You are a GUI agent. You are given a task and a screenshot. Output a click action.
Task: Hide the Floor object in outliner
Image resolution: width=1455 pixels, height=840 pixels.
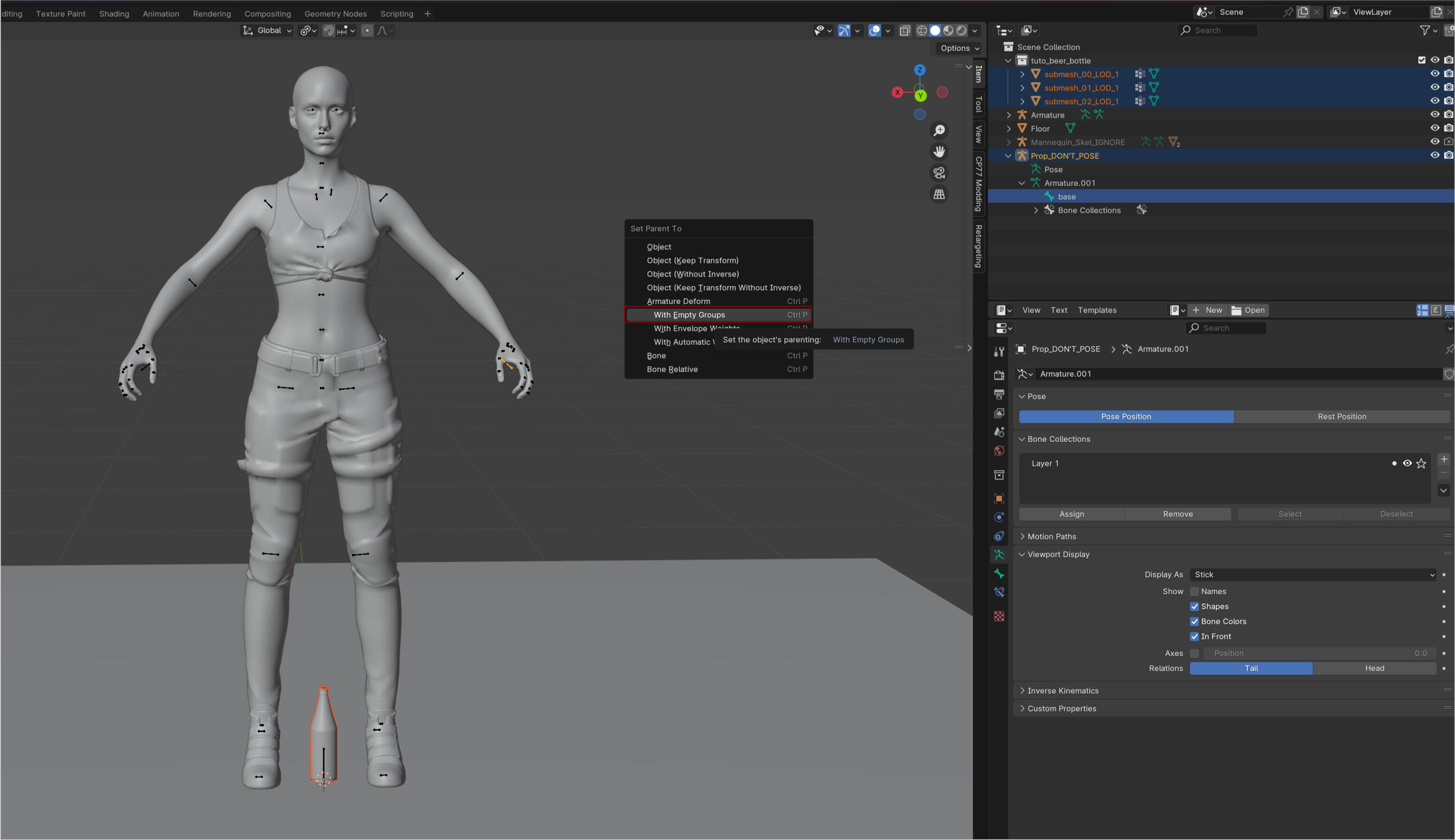[1434, 128]
